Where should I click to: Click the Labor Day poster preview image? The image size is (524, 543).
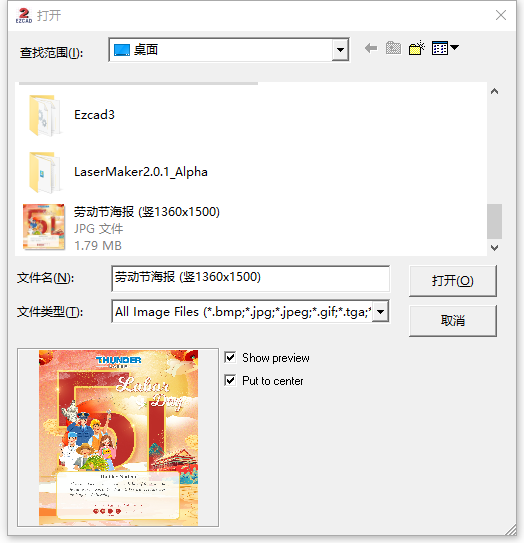(118, 437)
